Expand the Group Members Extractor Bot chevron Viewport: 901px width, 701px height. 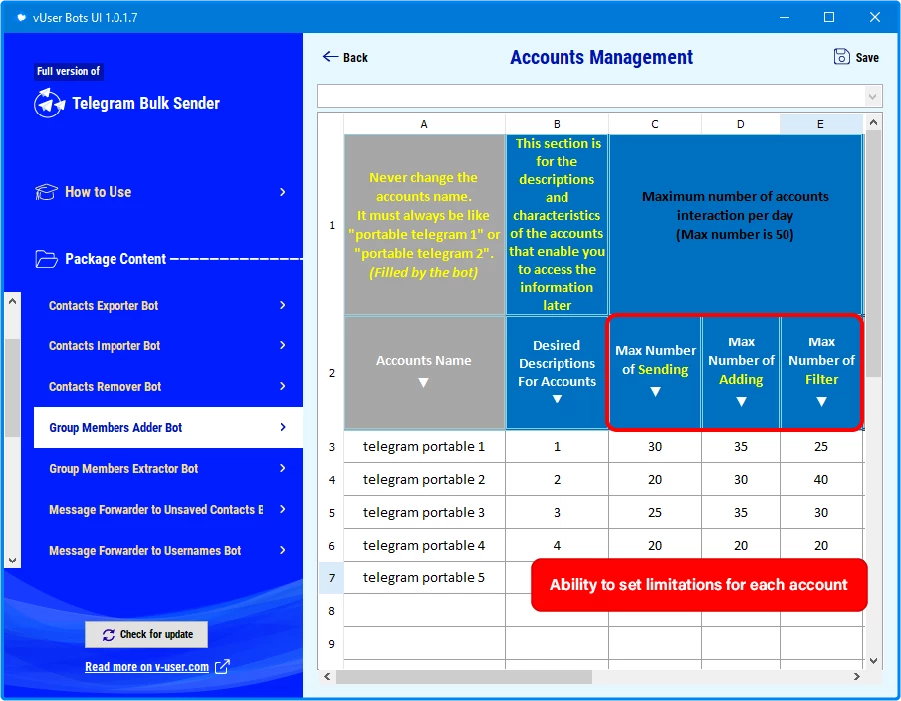pos(283,468)
